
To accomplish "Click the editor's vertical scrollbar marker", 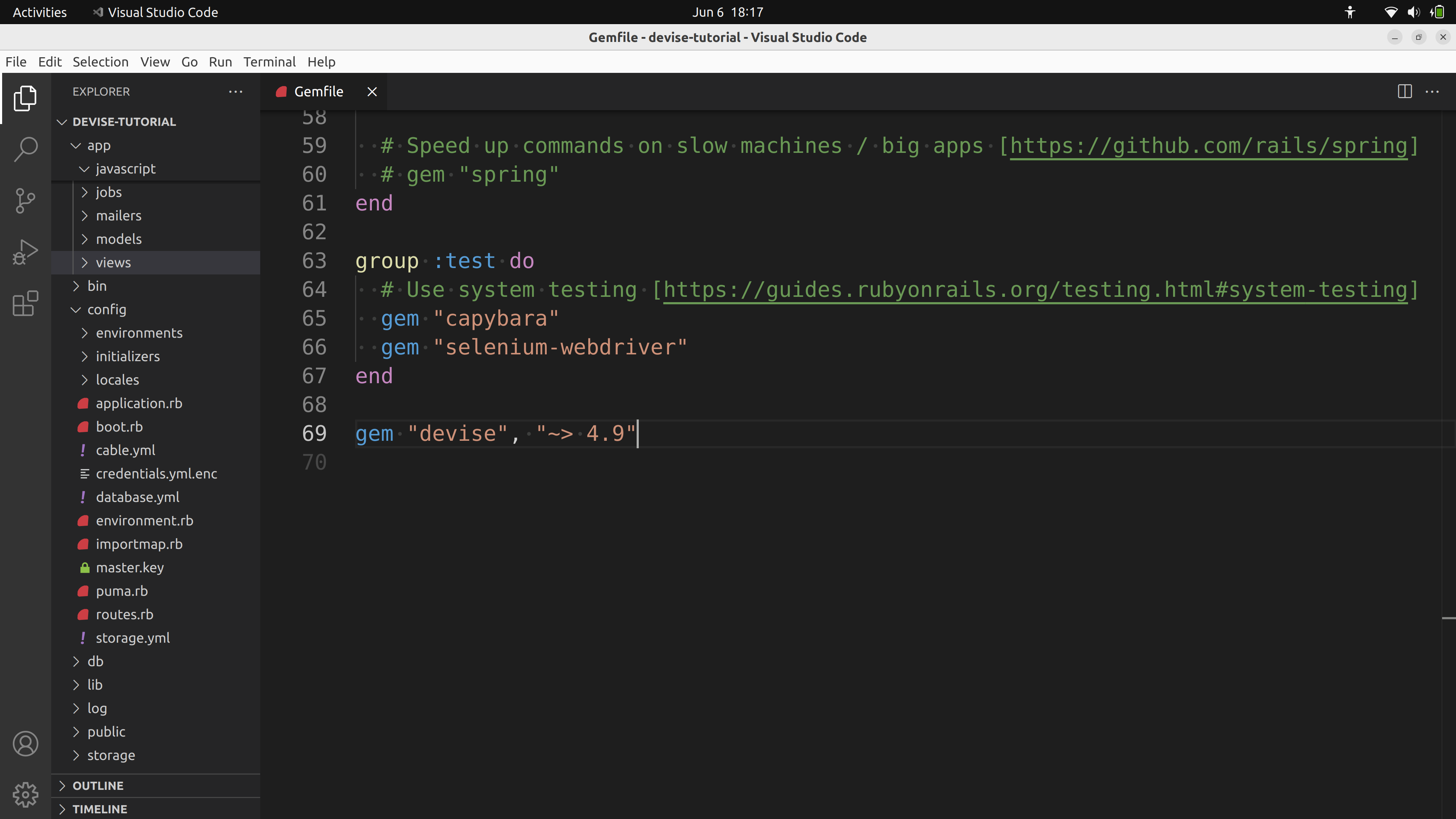I will 1449,619.
